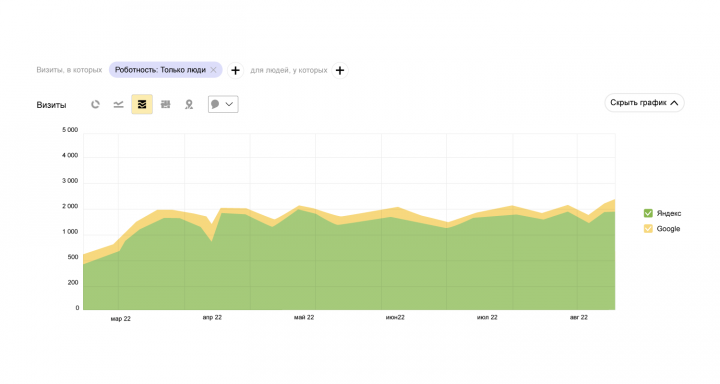The height and width of the screenshot is (384, 720).
Task: Click the 'Визиты' metric title
Action: (51, 105)
